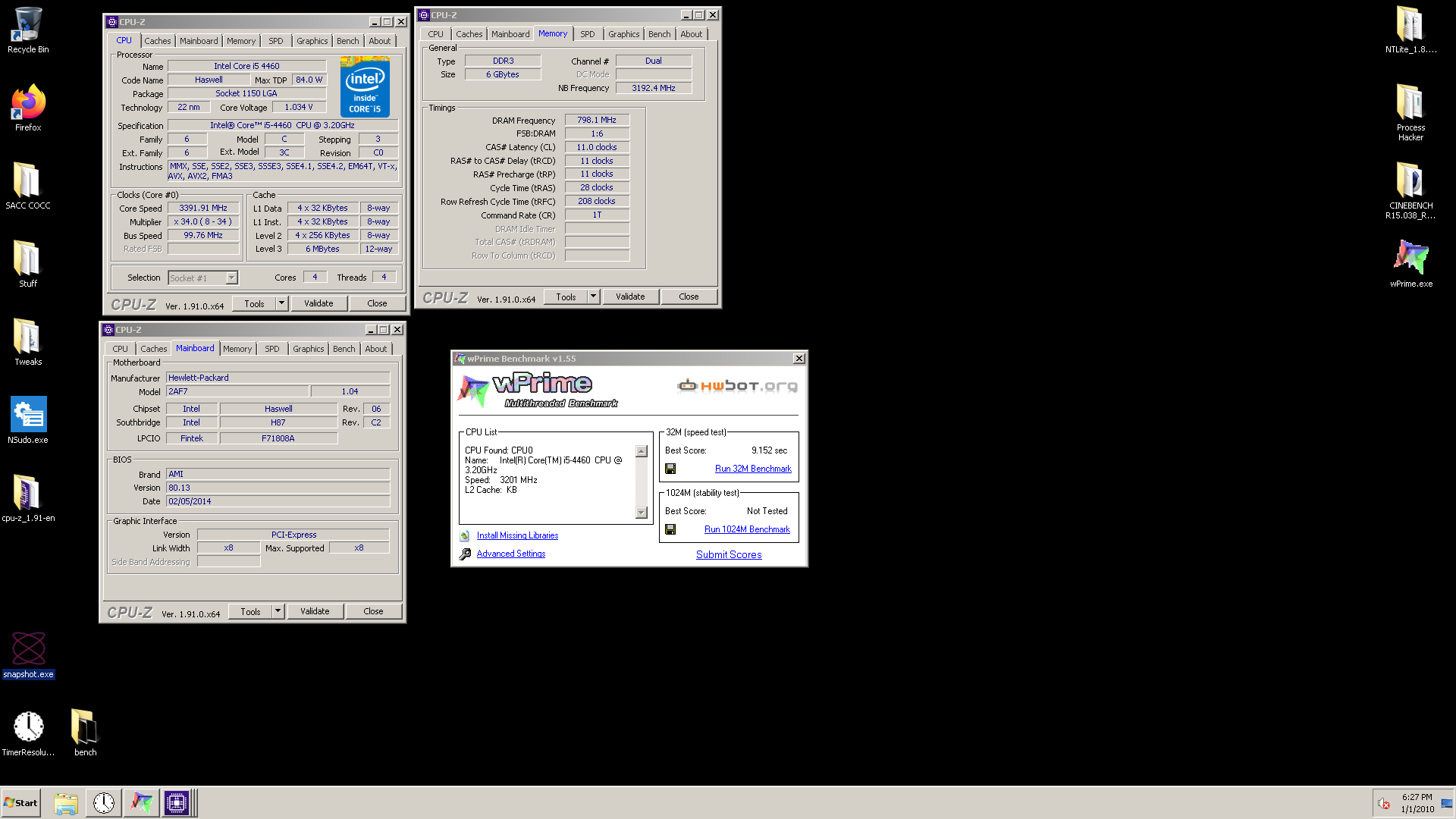
Task: Switch to Caches tab in CPU window
Action: click(158, 41)
